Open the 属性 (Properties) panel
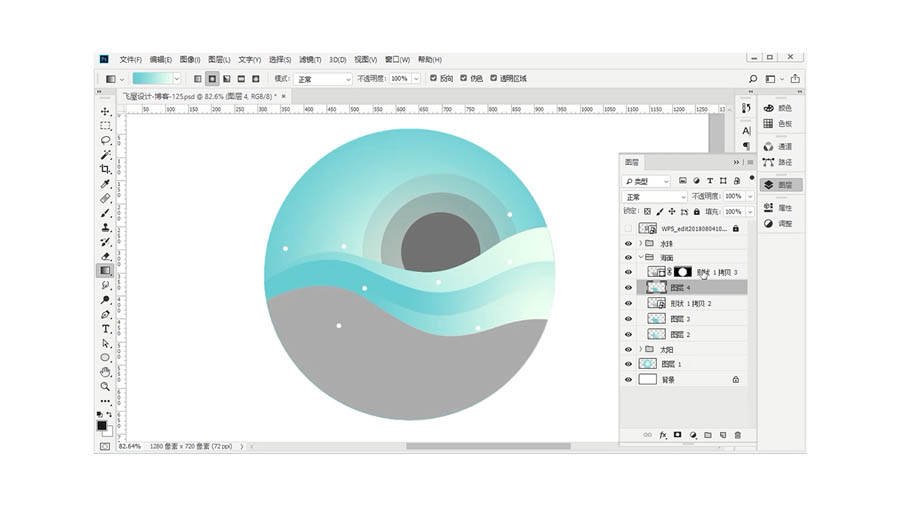 779,208
